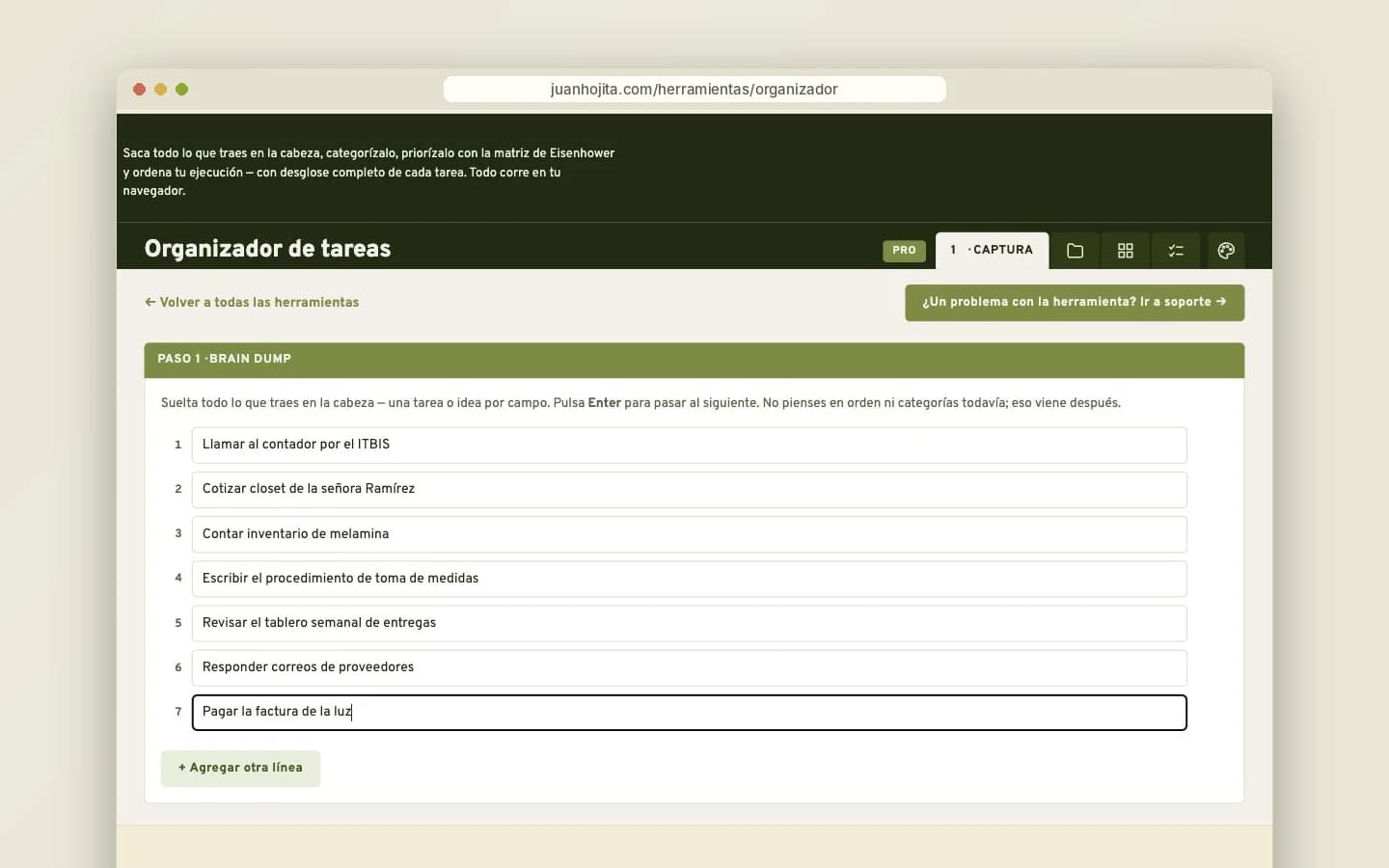Open the folder categories step icon
1389x868 pixels.
[x=1075, y=251]
